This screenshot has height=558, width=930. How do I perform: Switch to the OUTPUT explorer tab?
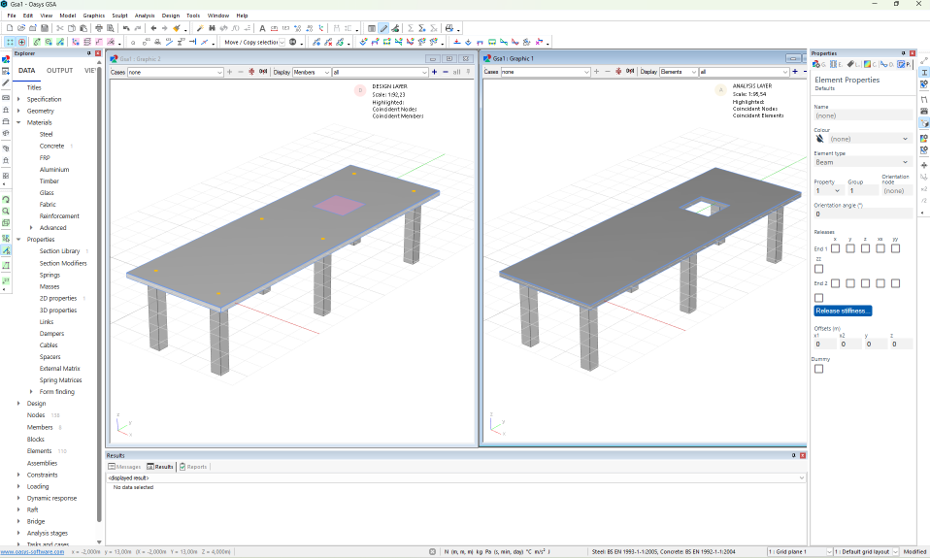pos(60,71)
